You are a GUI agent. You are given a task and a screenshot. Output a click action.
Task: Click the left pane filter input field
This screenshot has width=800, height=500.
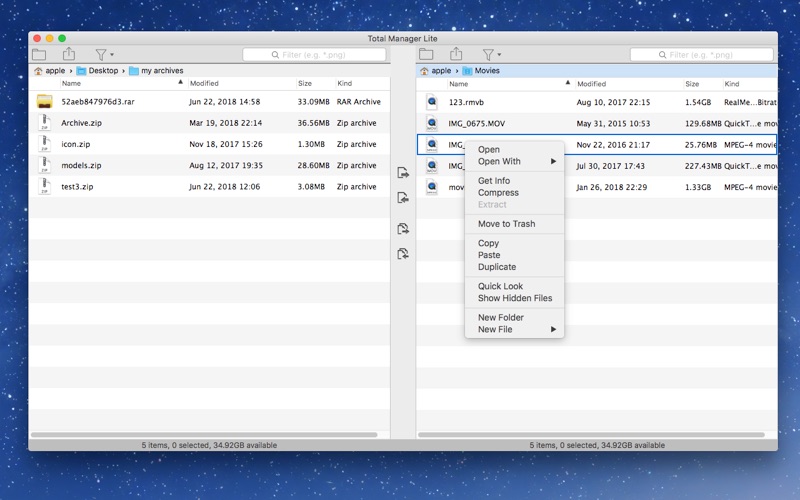[x=314, y=55]
